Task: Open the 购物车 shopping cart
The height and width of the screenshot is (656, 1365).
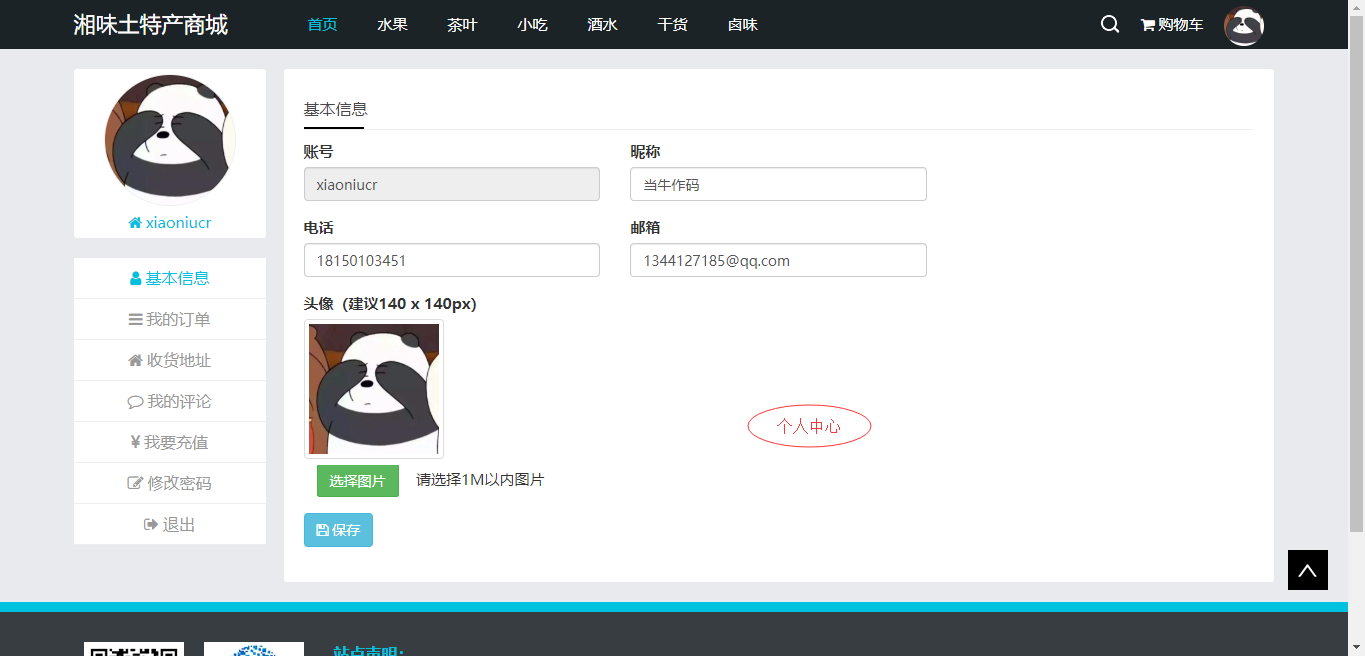Action: pos(1172,25)
